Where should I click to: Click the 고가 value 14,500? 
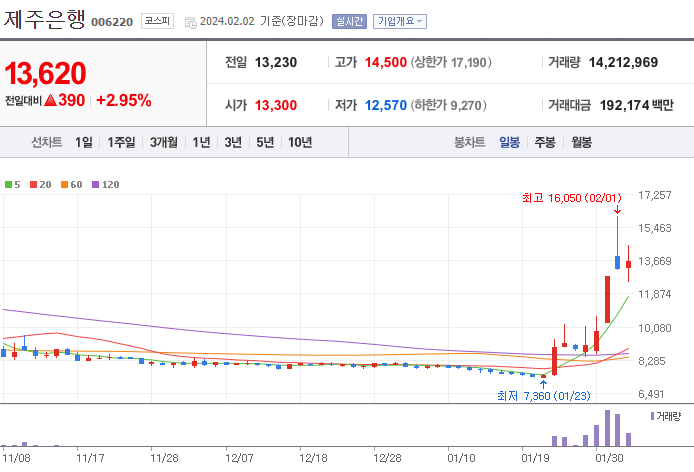[x=386, y=62]
